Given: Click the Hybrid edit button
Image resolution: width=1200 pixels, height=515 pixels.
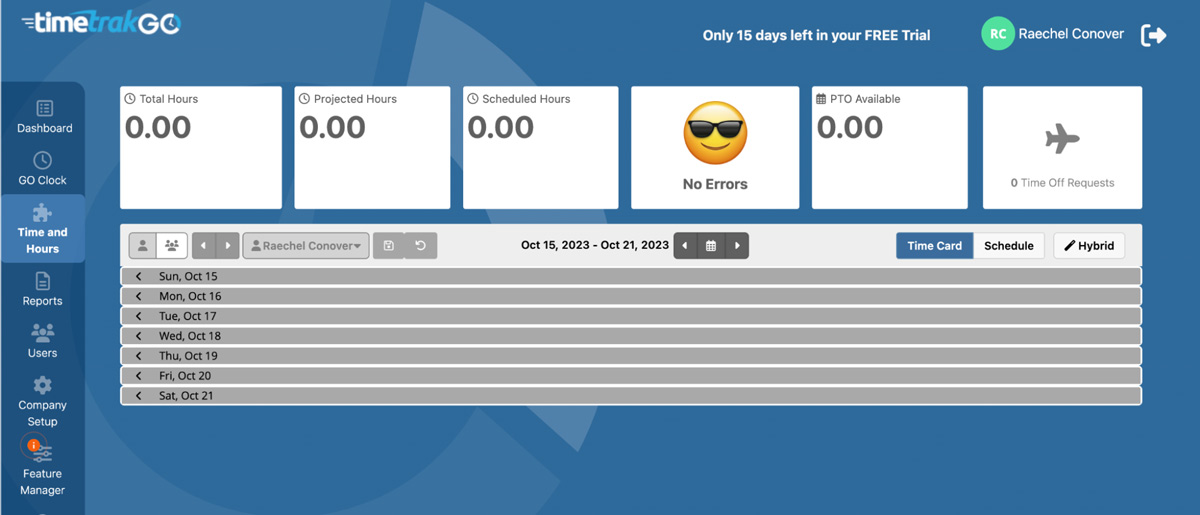Looking at the screenshot, I should pyautogui.click(x=1089, y=245).
